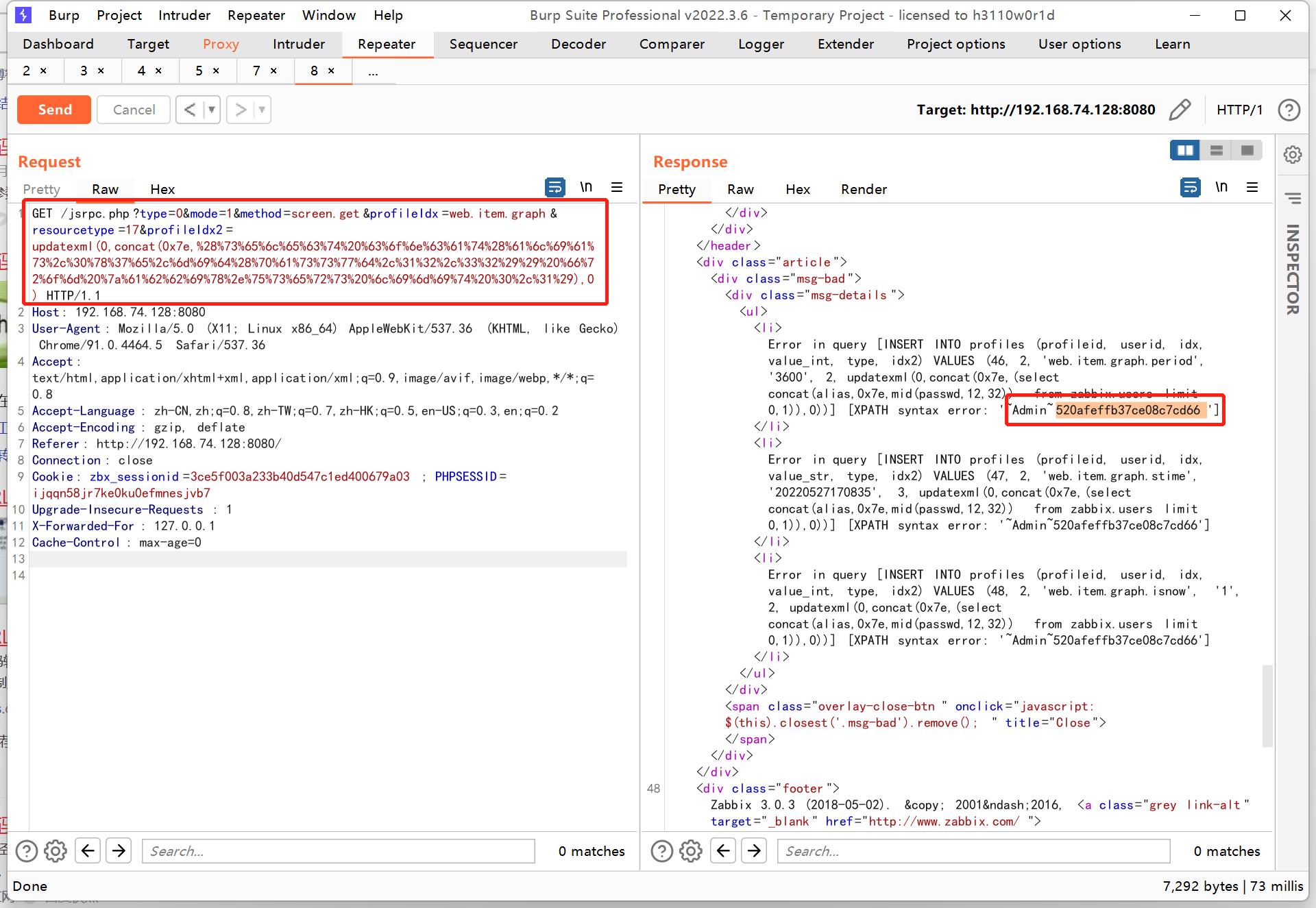1316x908 pixels.
Task: Open the Burp menu
Action: pos(64,15)
